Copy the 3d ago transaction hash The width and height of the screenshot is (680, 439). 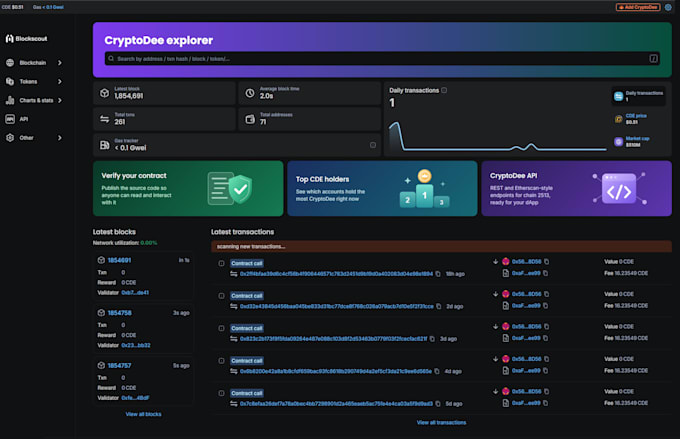(x=432, y=339)
